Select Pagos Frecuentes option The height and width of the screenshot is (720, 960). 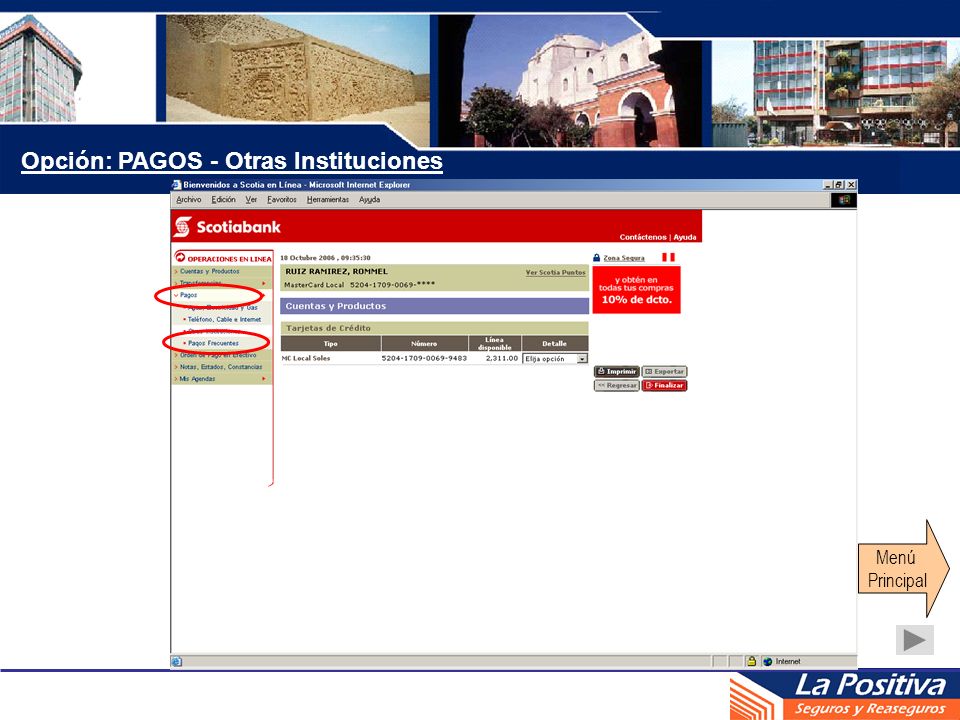(x=213, y=343)
